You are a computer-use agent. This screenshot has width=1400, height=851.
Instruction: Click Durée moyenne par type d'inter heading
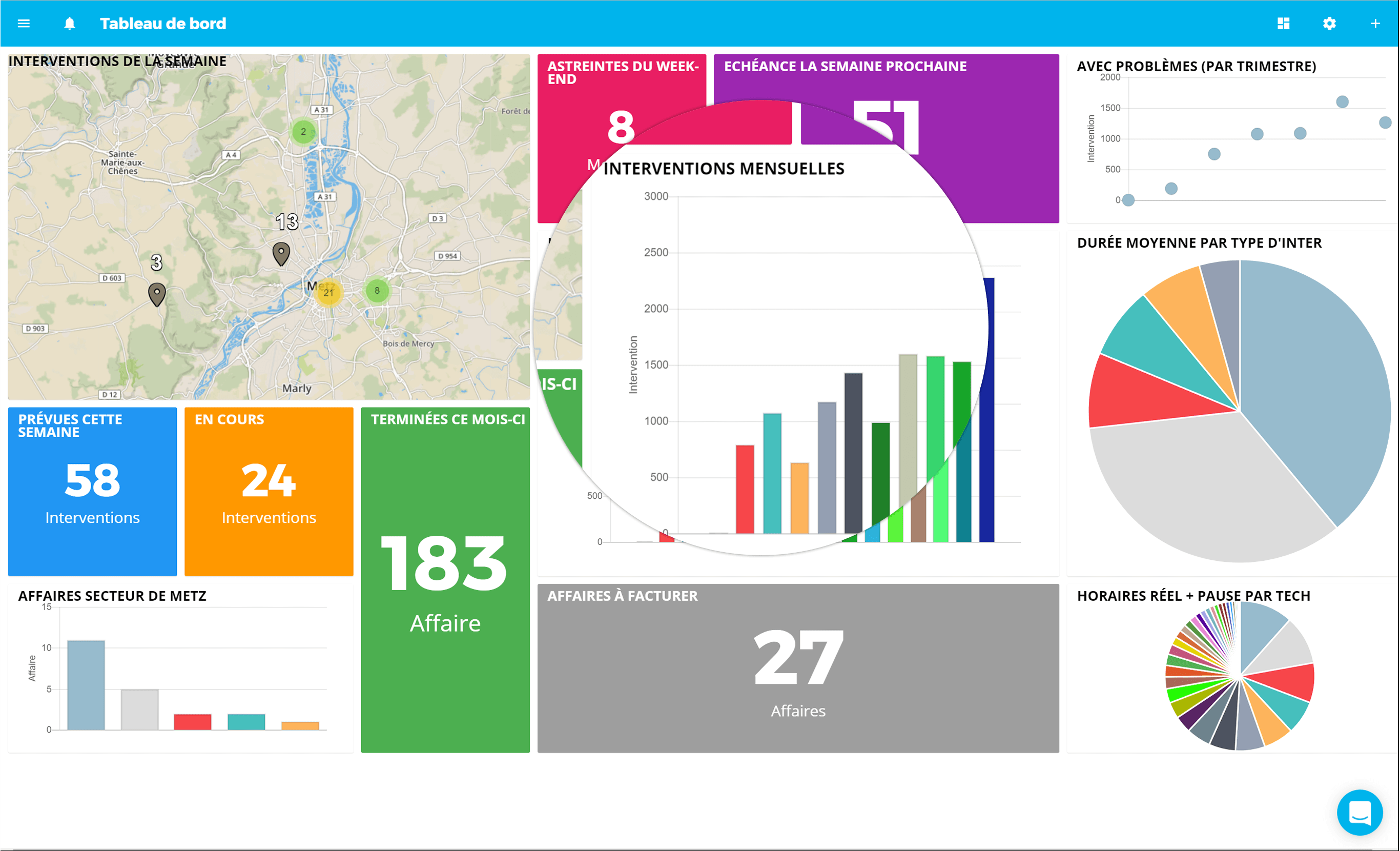[1200, 242]
